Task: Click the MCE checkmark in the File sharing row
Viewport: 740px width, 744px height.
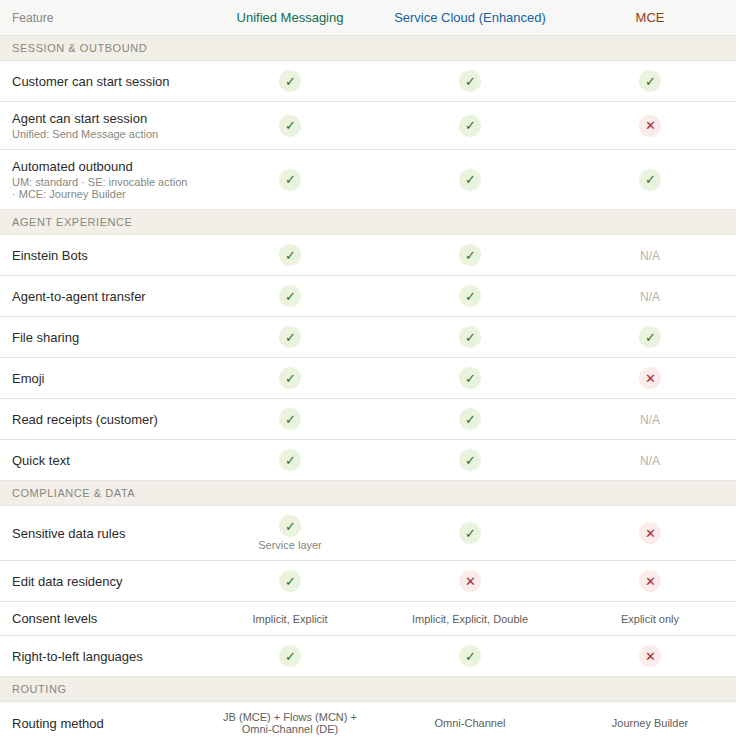Action: click(649, 337)
